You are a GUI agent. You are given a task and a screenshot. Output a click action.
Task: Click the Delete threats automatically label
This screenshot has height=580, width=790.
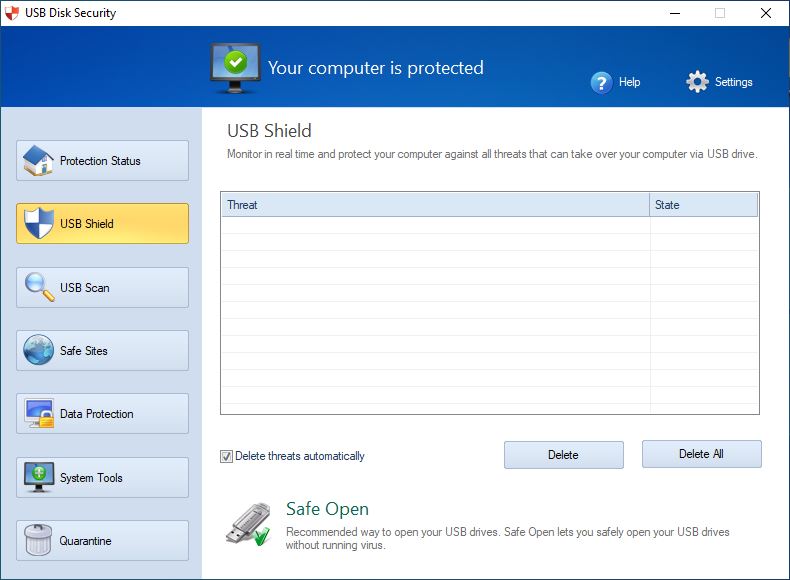click(300, 456)
